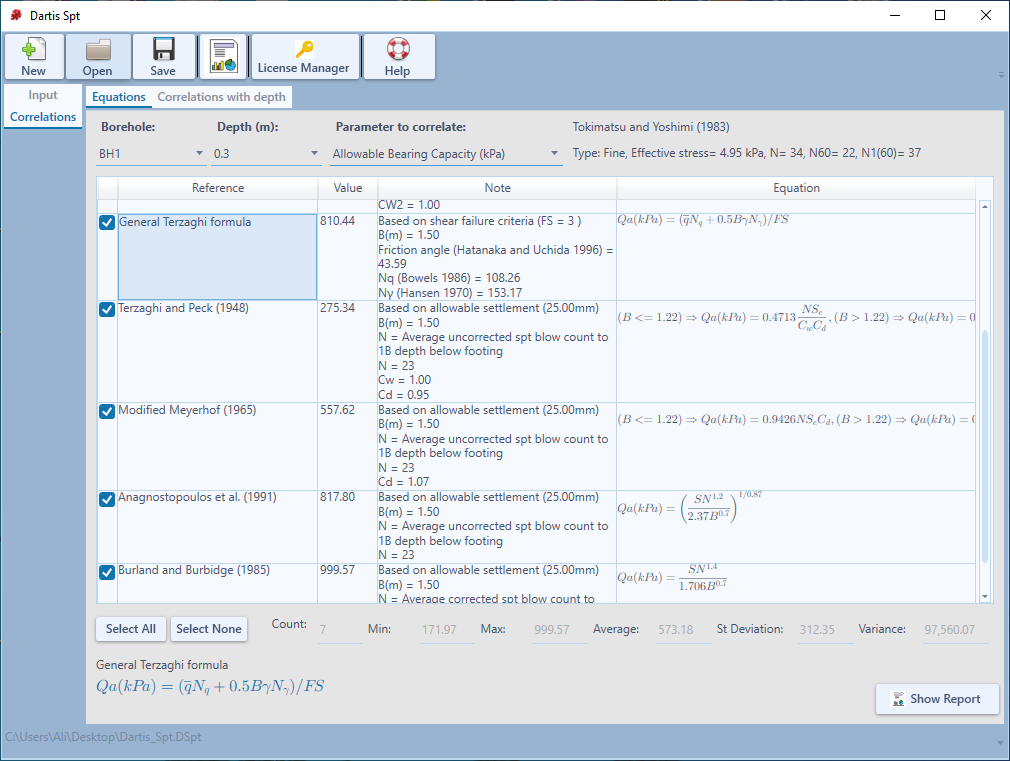This screenshot has height=761, width=1010.
Task: Select the value cell 557.62
Action: [x=348, y=447]
